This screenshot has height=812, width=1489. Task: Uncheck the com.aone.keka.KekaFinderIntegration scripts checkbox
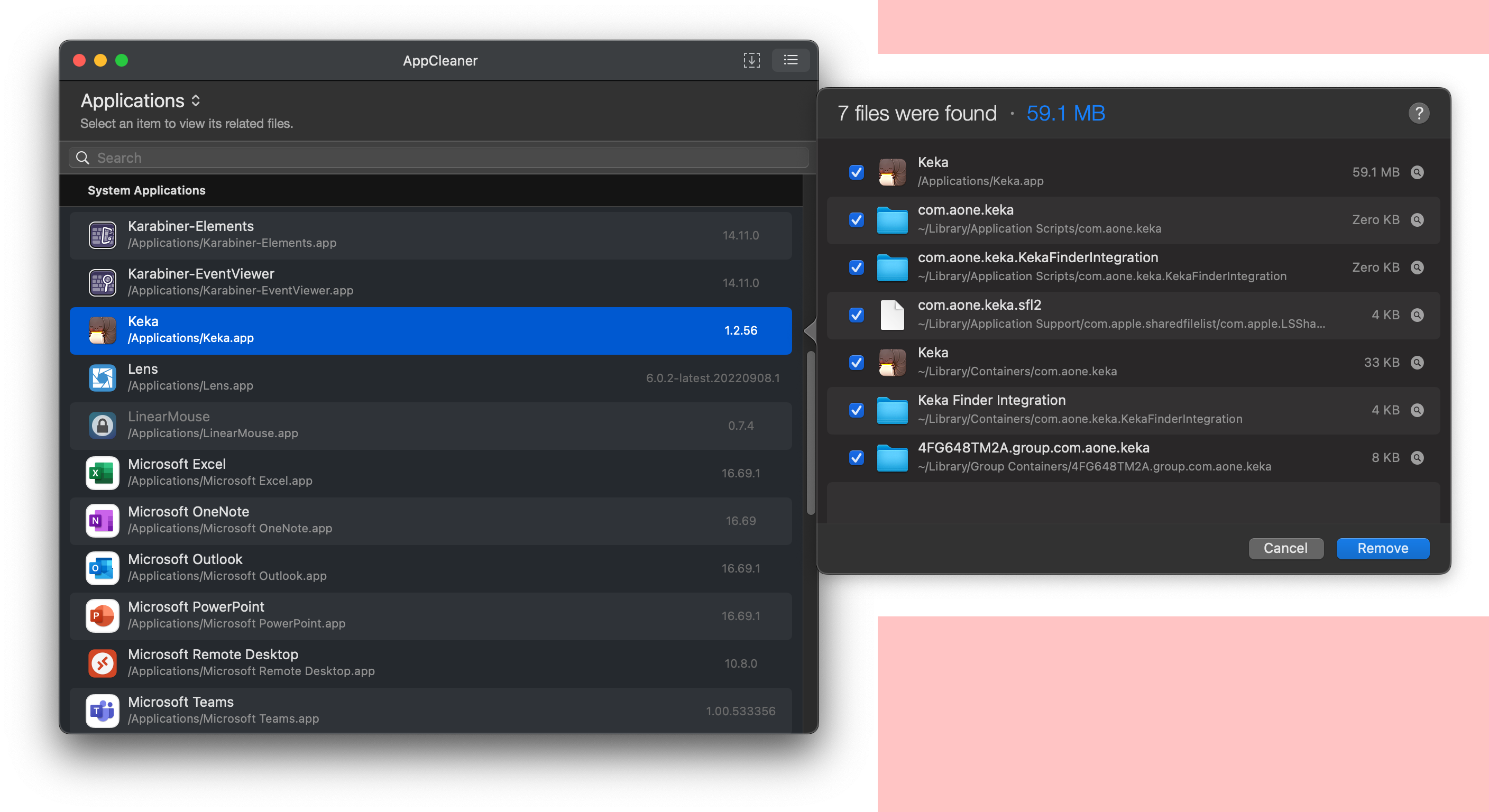[x=856, y=267]
